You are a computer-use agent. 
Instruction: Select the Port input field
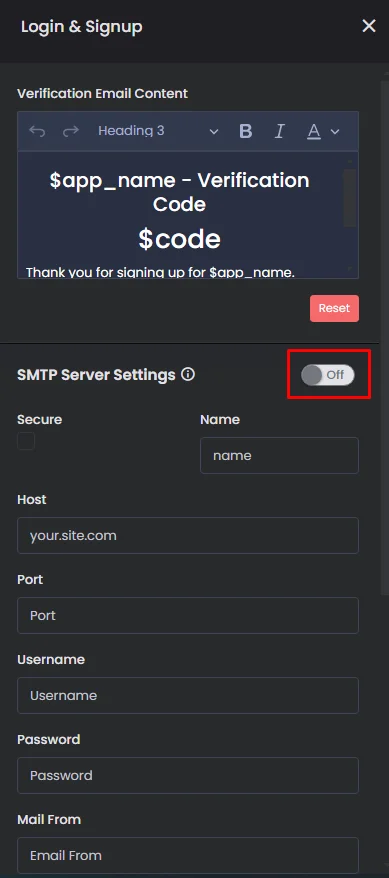pyautogui.click(x=188, y=615)
